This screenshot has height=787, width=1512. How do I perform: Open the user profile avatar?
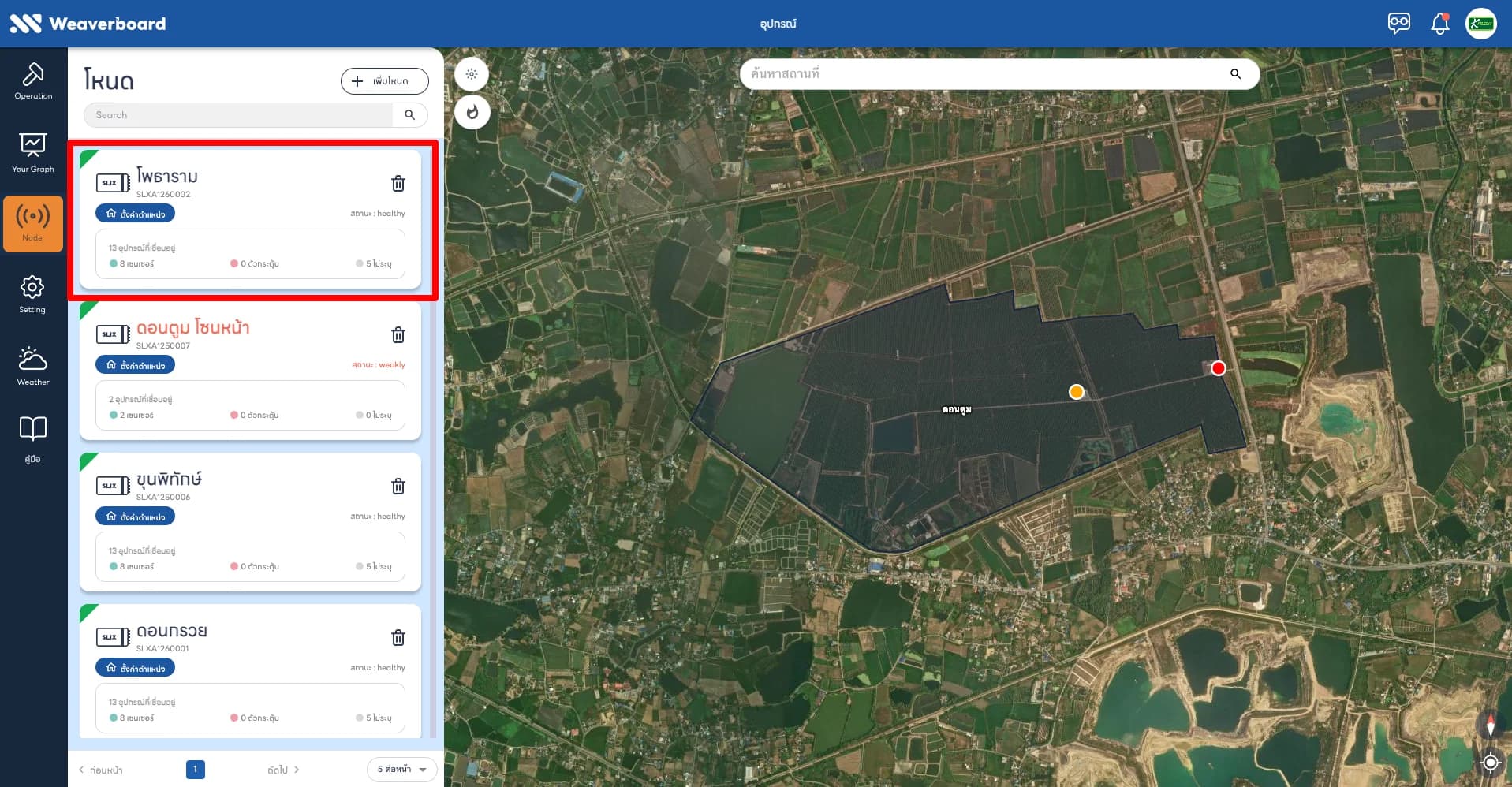[1480, 24]
